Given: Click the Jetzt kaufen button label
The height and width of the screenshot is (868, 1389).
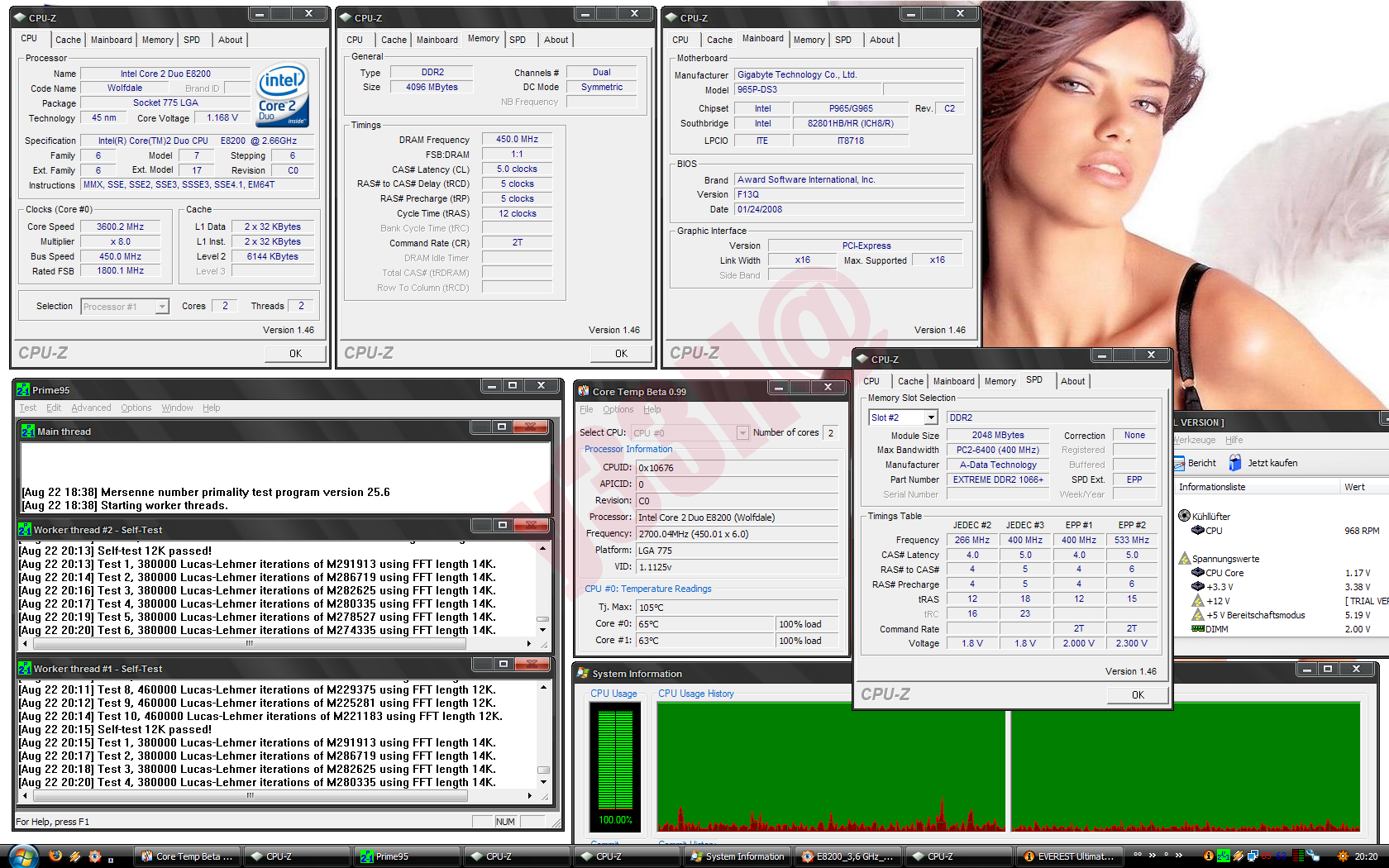Looking at the screenshot, I should click(1272, 463).
